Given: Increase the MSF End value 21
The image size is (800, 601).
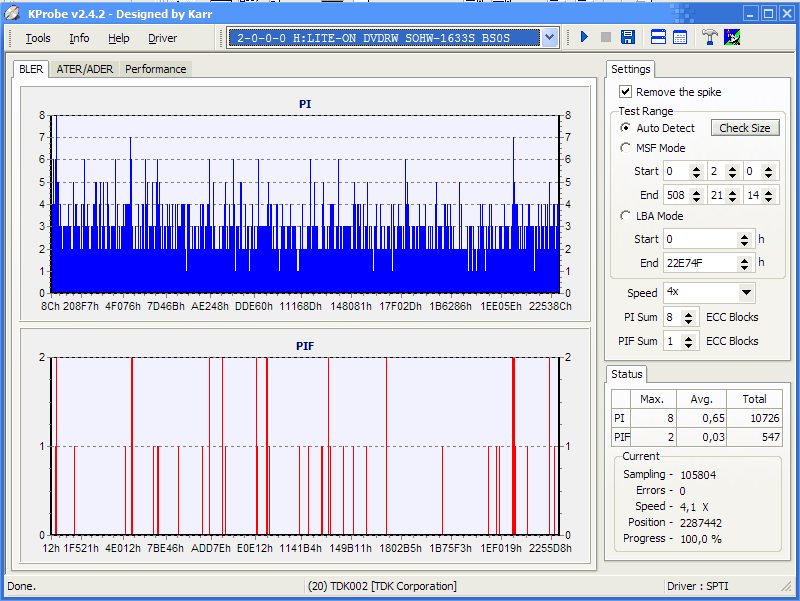Looking at the screenshot, I should [733, 192].
